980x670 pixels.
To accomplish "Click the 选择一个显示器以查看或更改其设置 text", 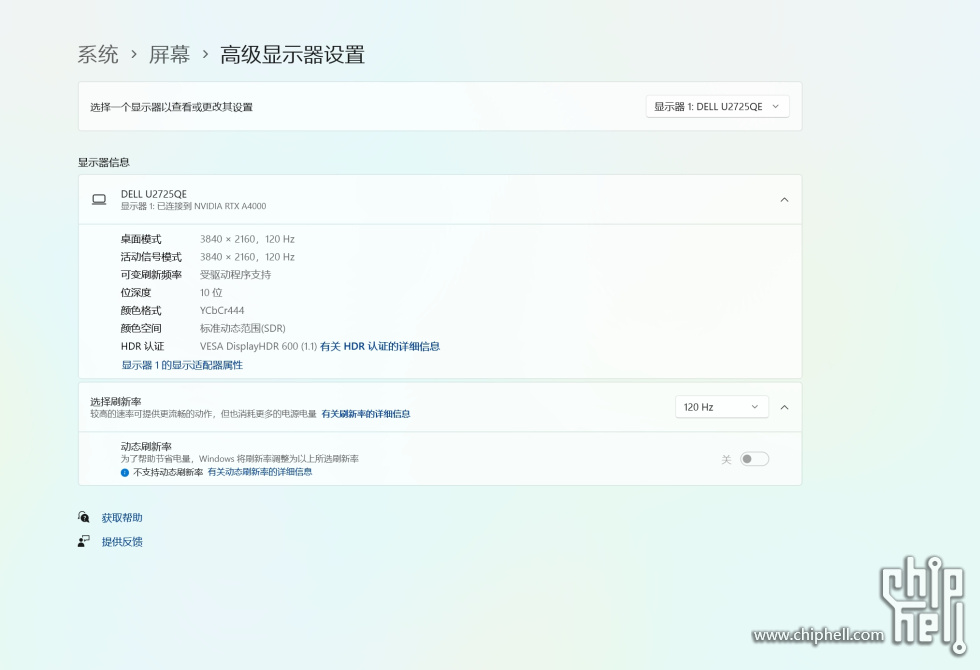I will point(171,107).
